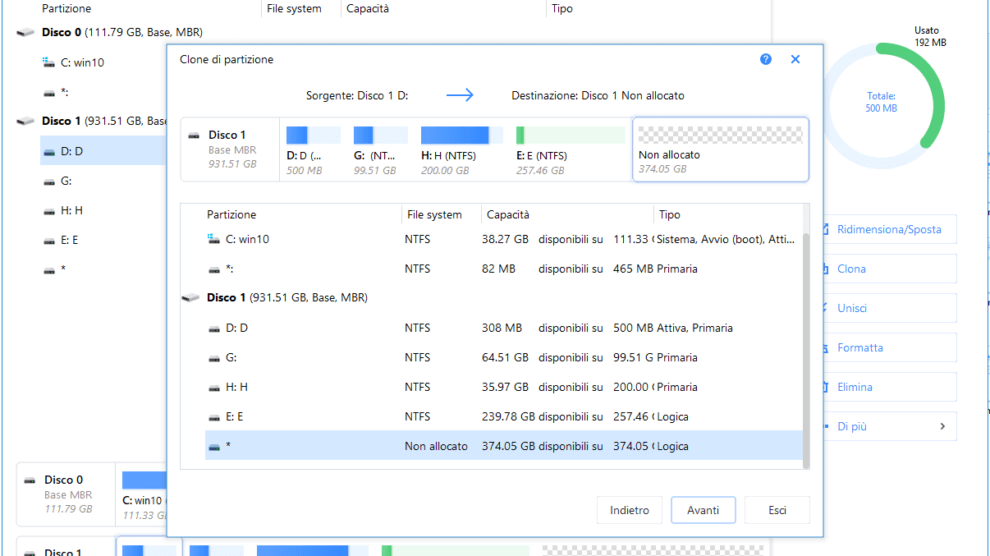Select the G: 64.51 GB row in dialog
Viewport: 990px width, 556px height.
click(503, 358)
